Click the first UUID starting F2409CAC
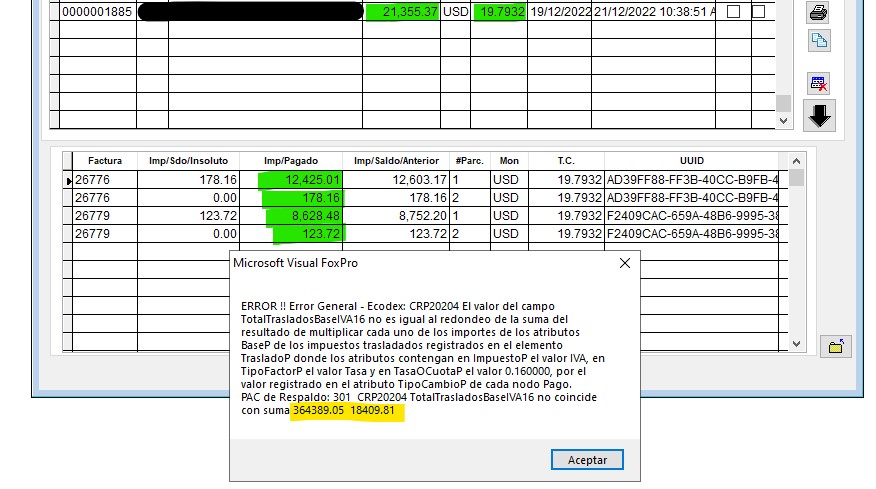The image size is (876, 489). (692, 216)
